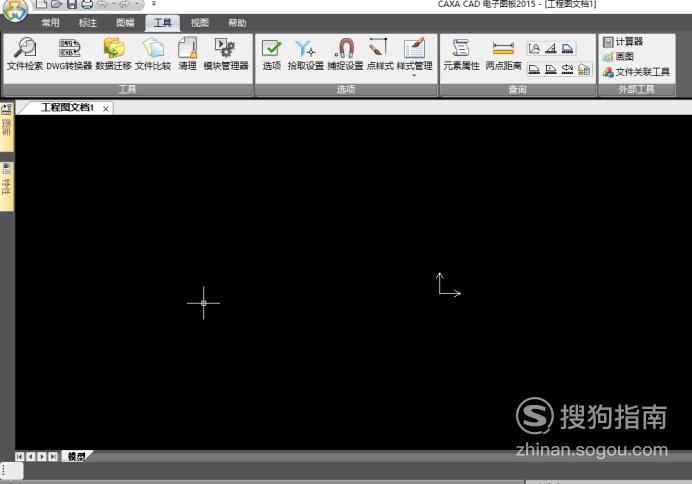Click the blue-filled area query icon
This screenshot has width=692, height=484.
point(568,48)
